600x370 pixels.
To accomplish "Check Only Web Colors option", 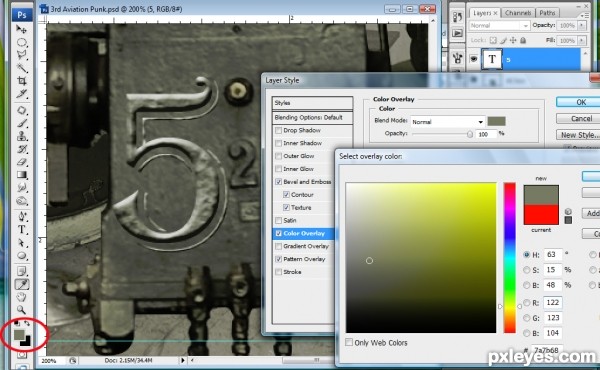I will coord(349,342).
